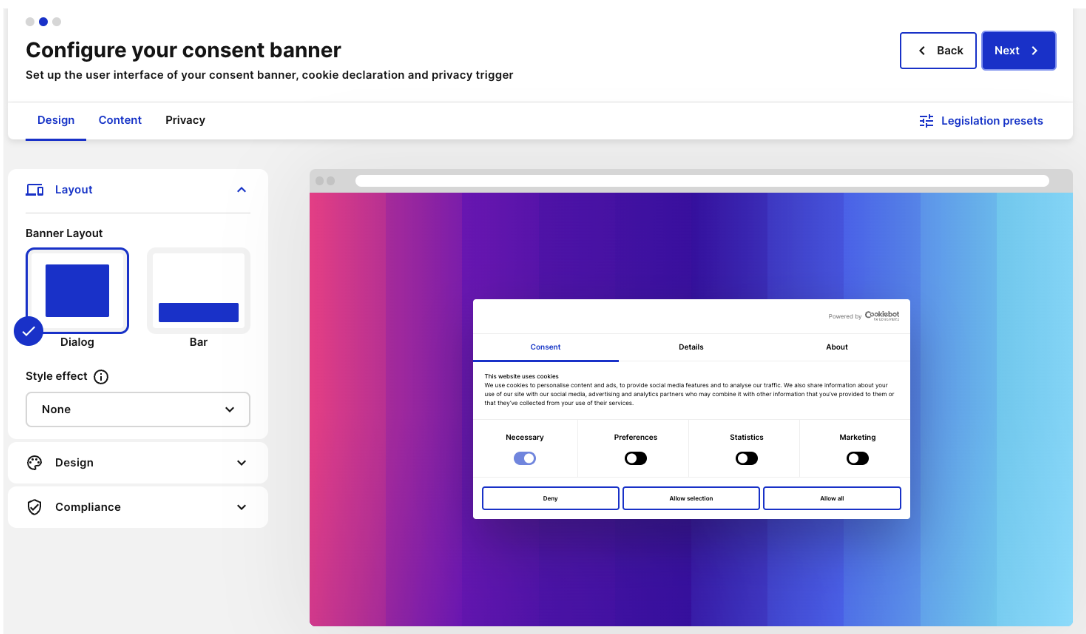Click the blue checkmark badge on Dialog

[29, 331]
